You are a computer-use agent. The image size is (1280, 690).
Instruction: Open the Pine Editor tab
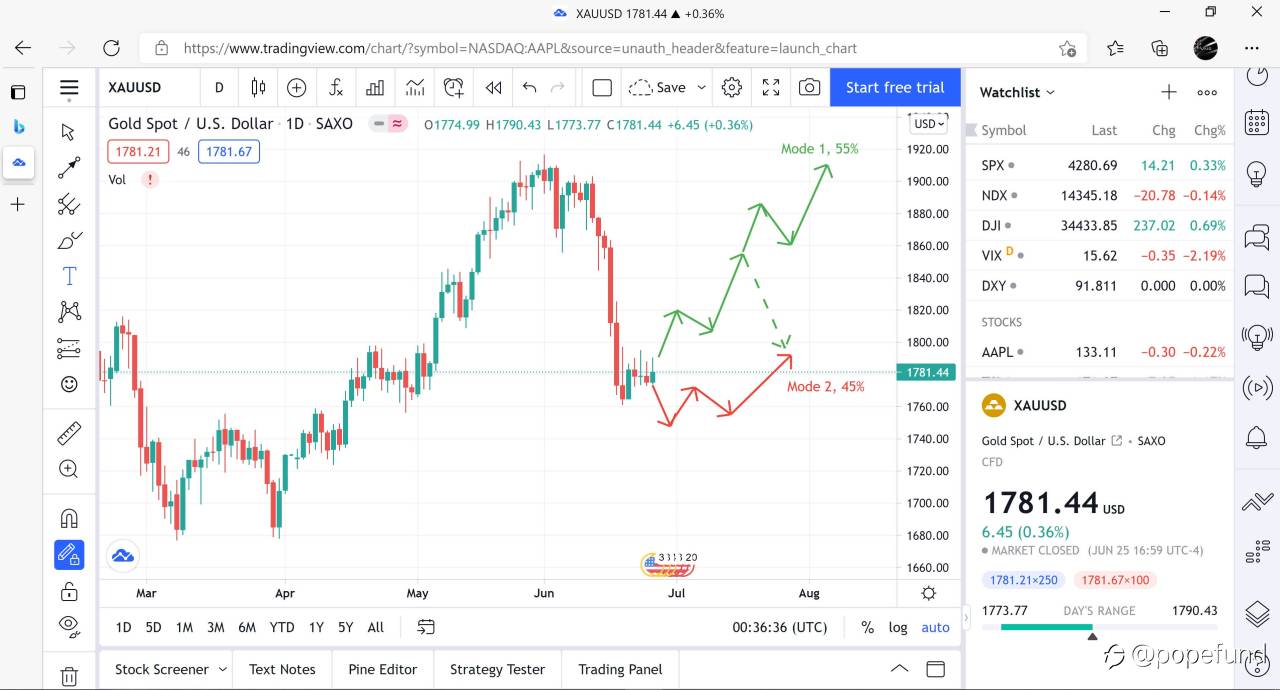pyautogui.click(x=383, y=669)
